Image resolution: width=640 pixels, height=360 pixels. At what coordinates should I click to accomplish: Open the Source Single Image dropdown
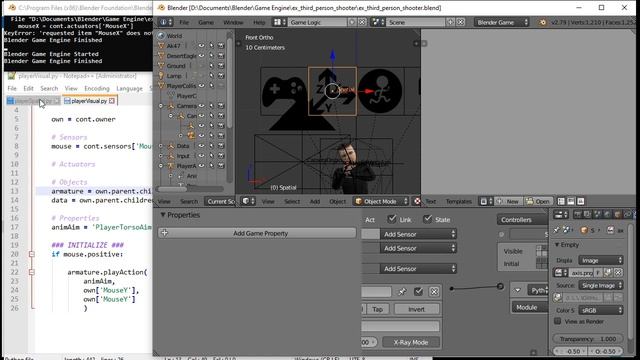click(x=601, y=285)
